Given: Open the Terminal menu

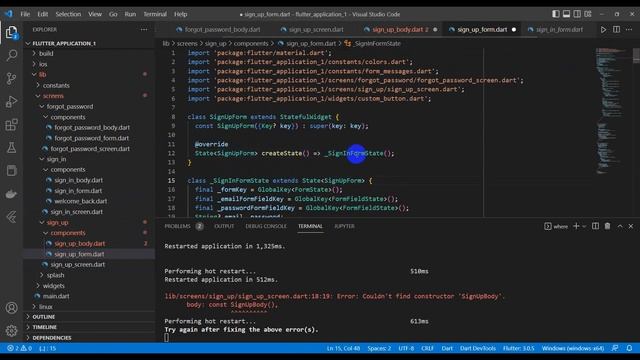Looking at the screenshot, I should click(x=155, y=14).
